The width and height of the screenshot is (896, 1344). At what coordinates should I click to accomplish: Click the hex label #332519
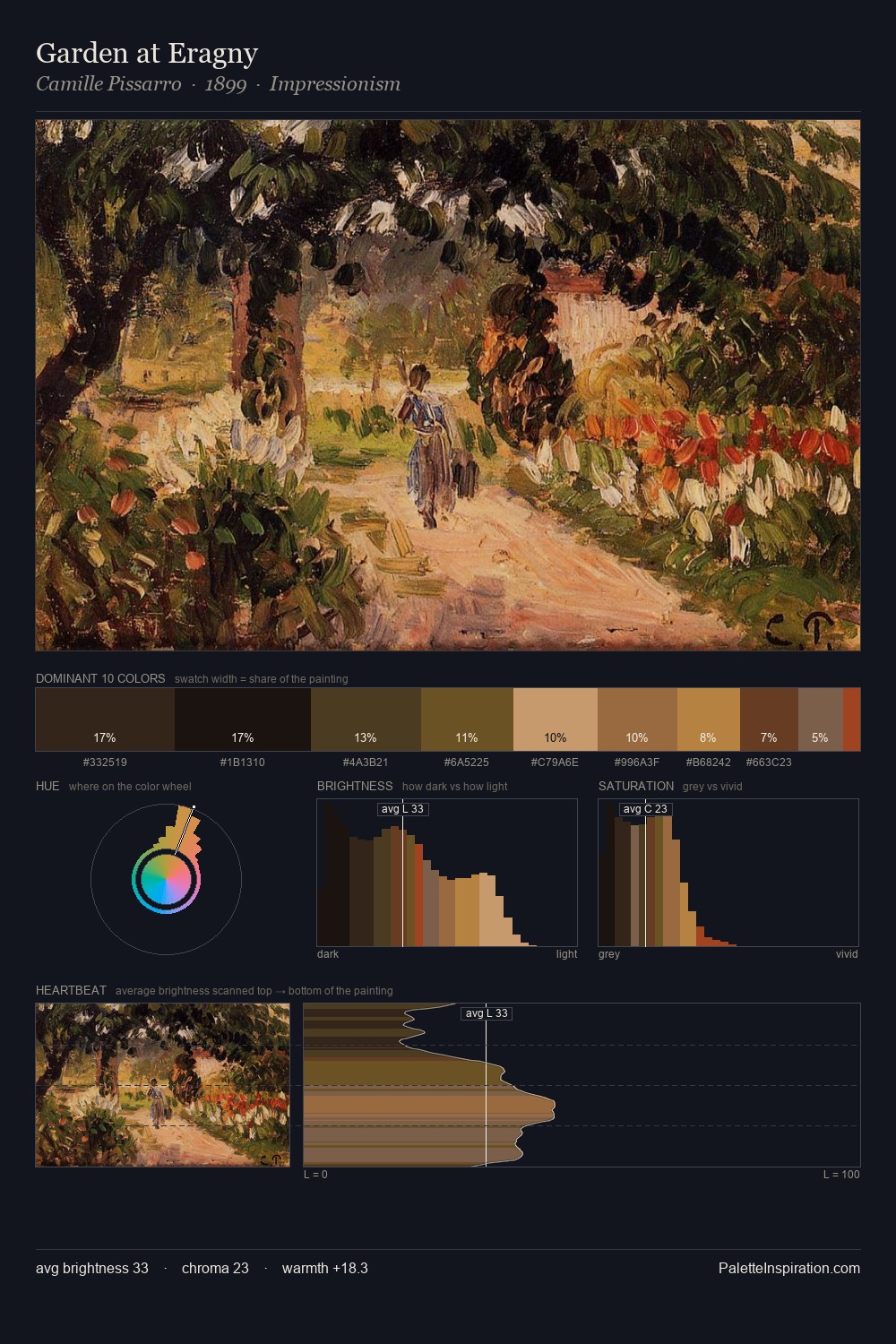(105, 762)
